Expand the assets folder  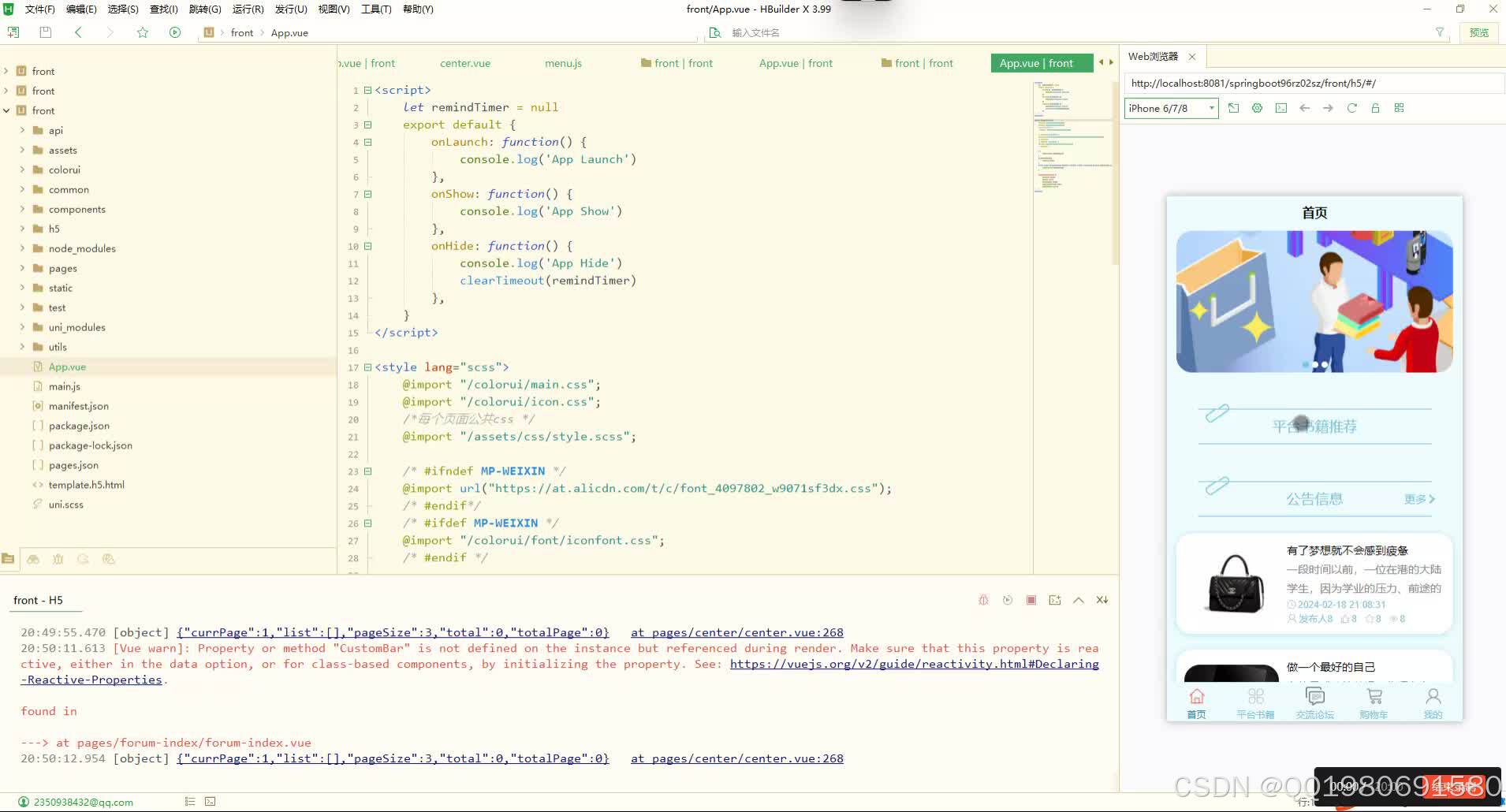point(22,150)
